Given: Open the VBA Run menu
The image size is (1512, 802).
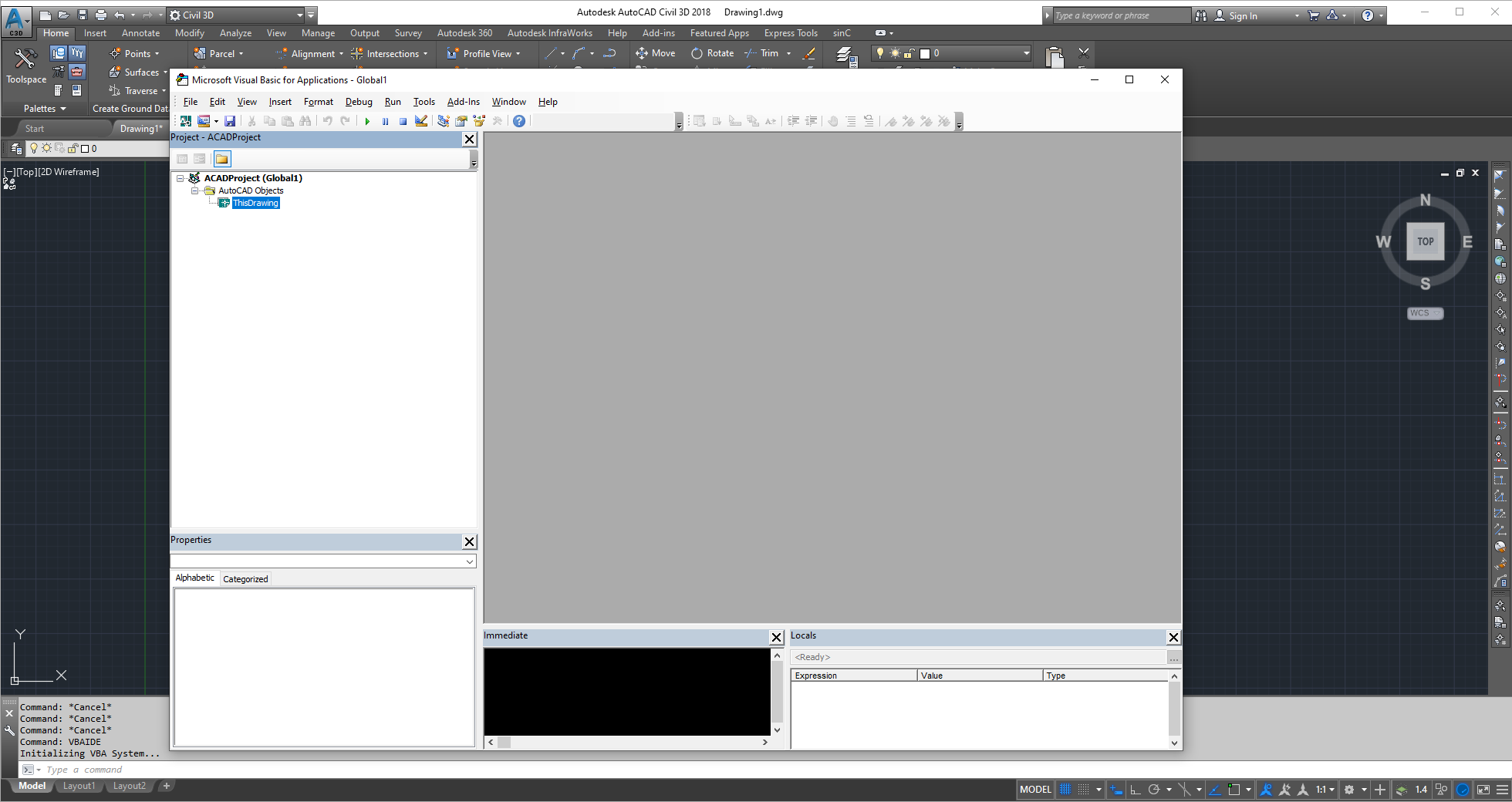Looking at the screenshot, I should pos(393,102).
